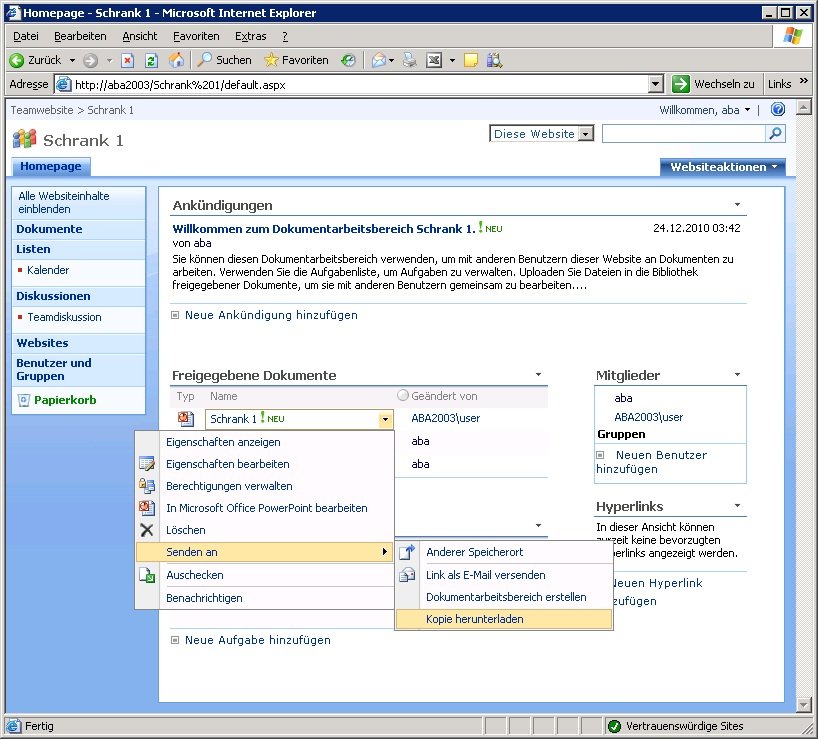Click Neuen Benutzer hinzufügen link
The width and height of the screenshot is (818, 739).
point(652,462)
